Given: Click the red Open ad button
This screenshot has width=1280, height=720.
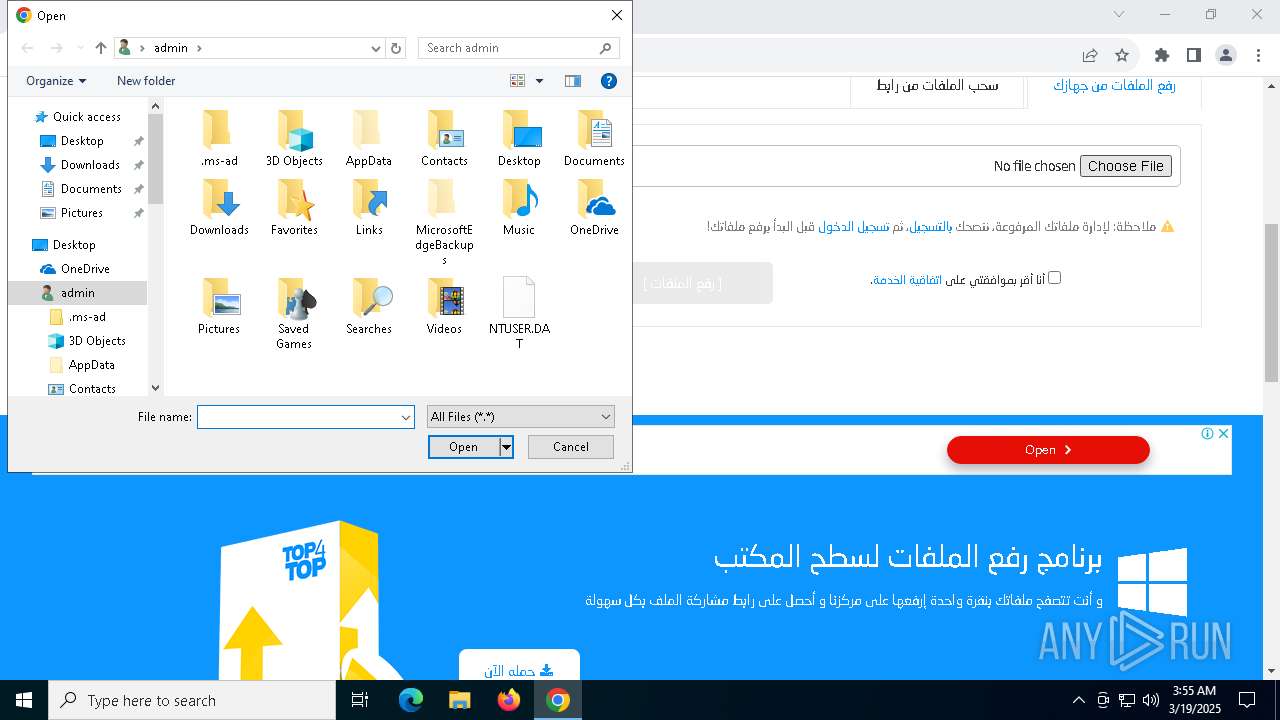Looking at the screenshot, I should [x=1048, y=450].
